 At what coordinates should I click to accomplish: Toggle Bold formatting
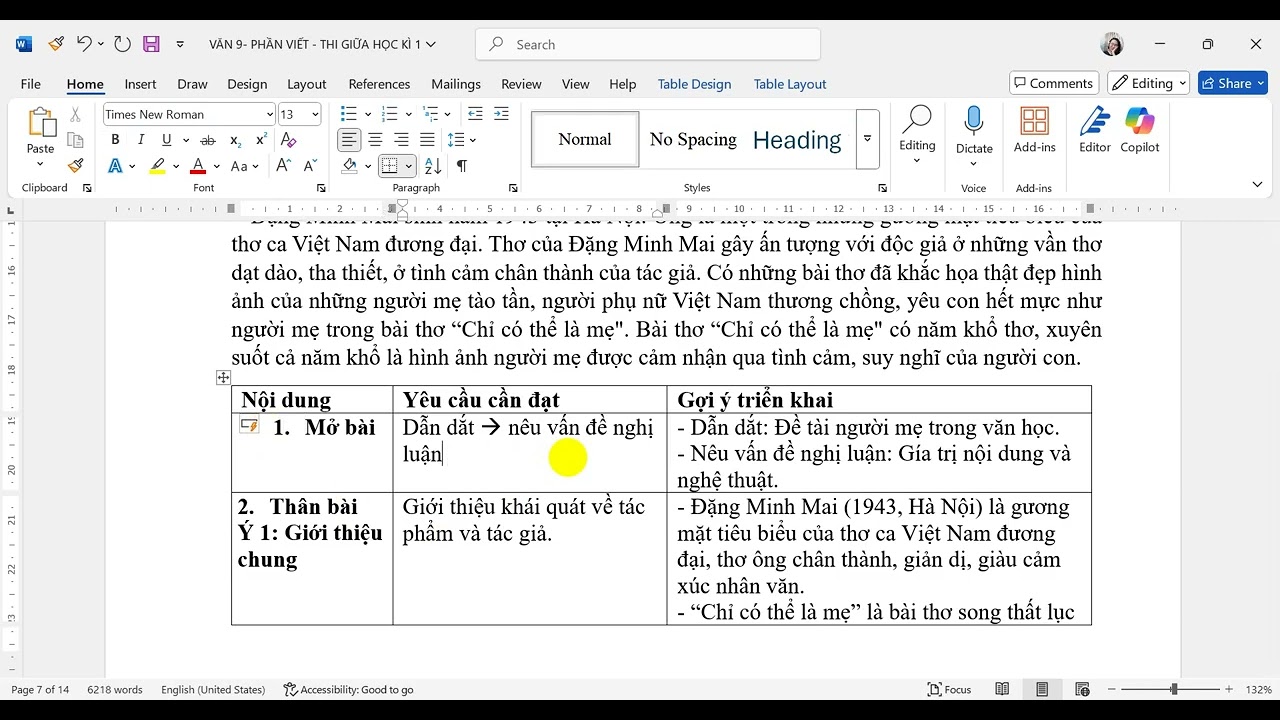[x=115, y=140]
